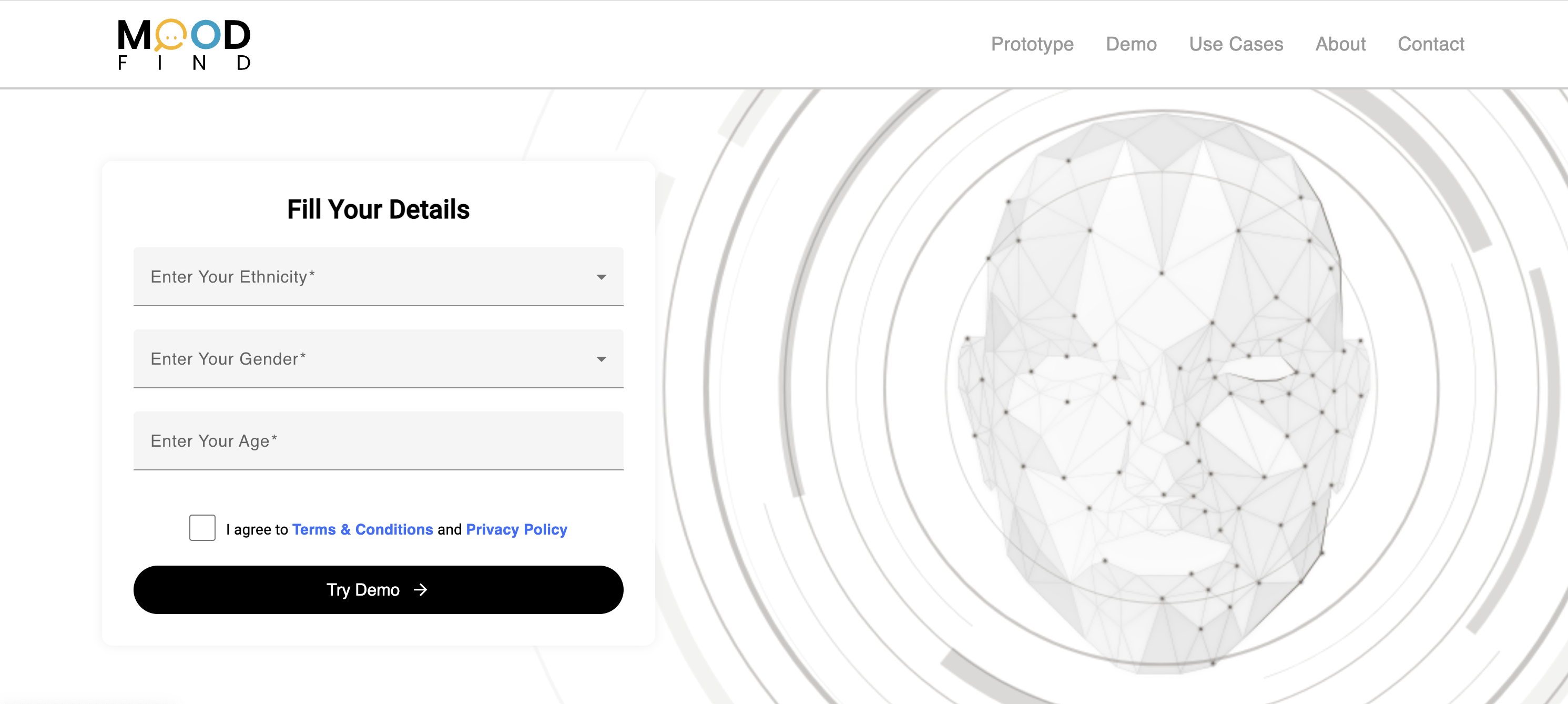Focus the Enter Your Age field
Screen dimensions: 1568x704
pos(378,441)
